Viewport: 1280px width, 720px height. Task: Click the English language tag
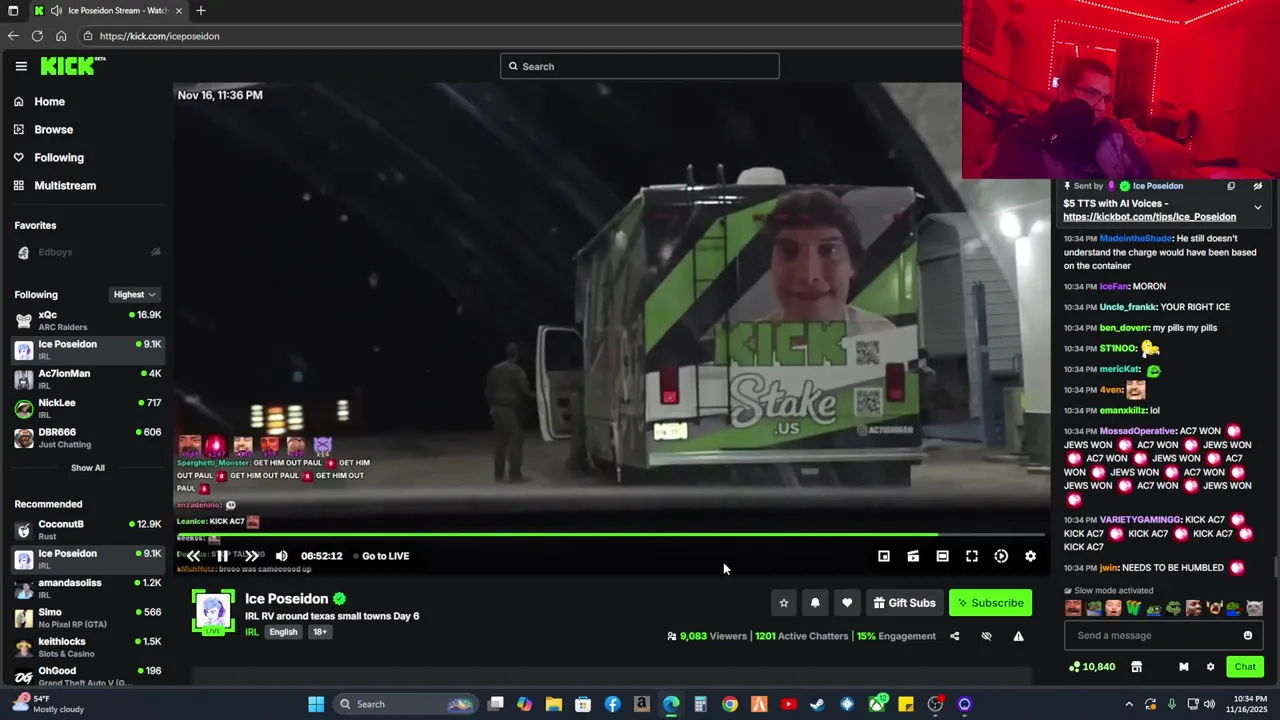tap(283, 632)
